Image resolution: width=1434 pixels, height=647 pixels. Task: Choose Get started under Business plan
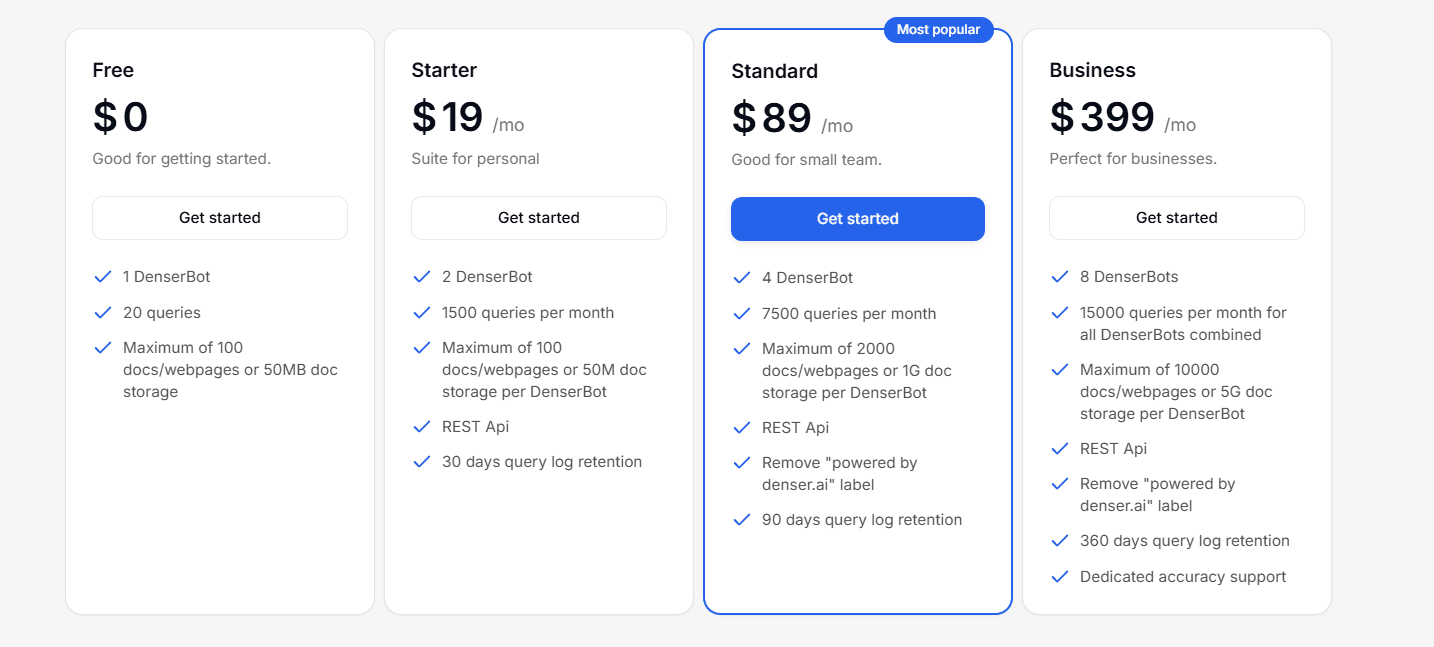coord(1176,218)
